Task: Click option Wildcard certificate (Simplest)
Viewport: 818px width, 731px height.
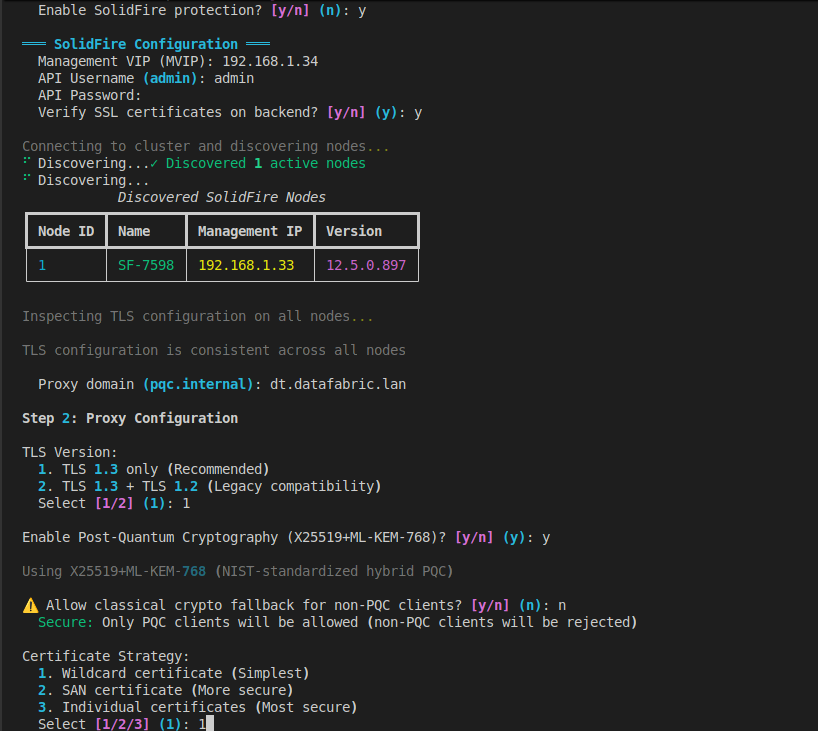Action: point(174,673)
